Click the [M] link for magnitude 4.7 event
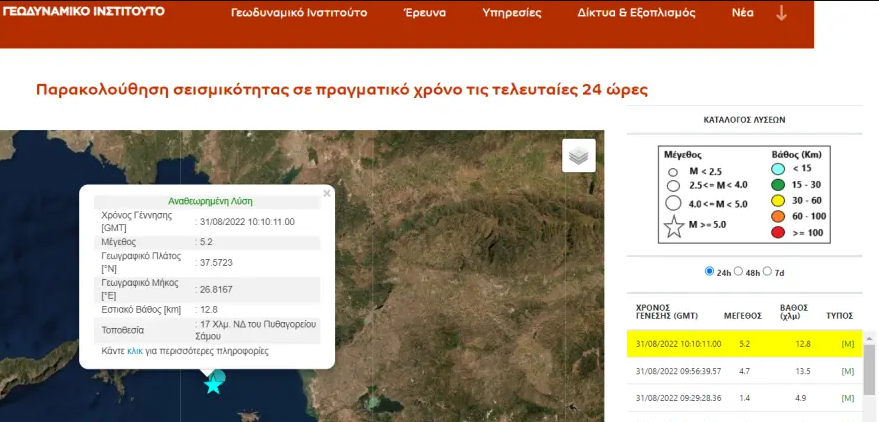This screenshot has width=879, height=422. (848, 371)
